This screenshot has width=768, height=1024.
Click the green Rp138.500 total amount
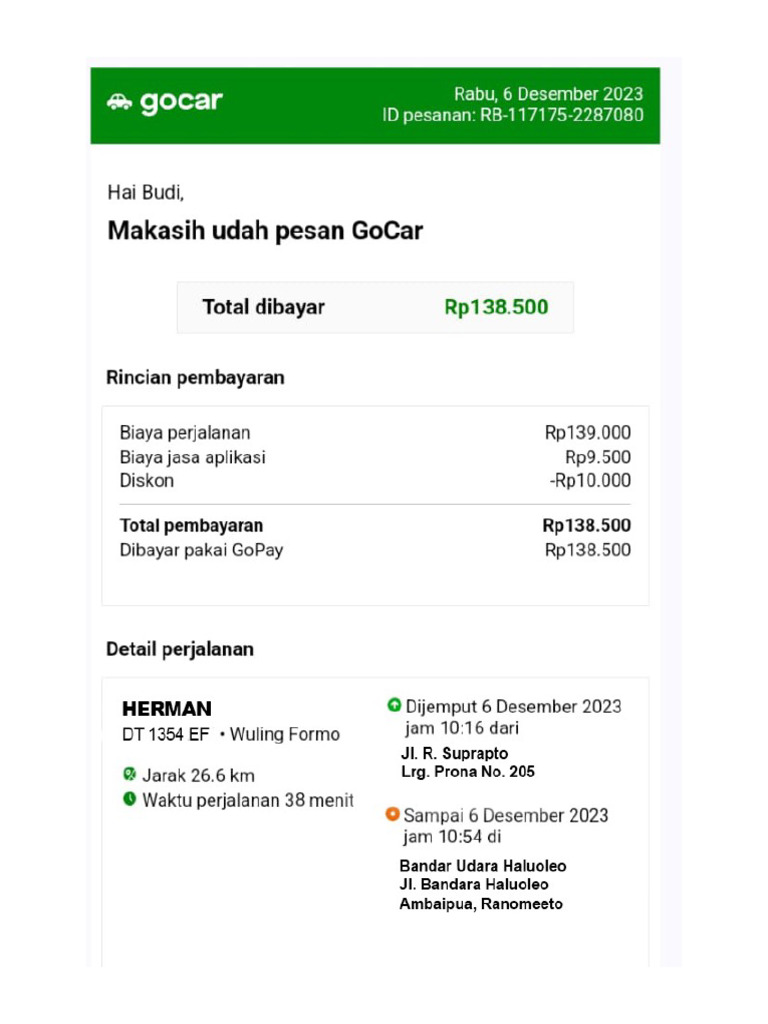496,307
